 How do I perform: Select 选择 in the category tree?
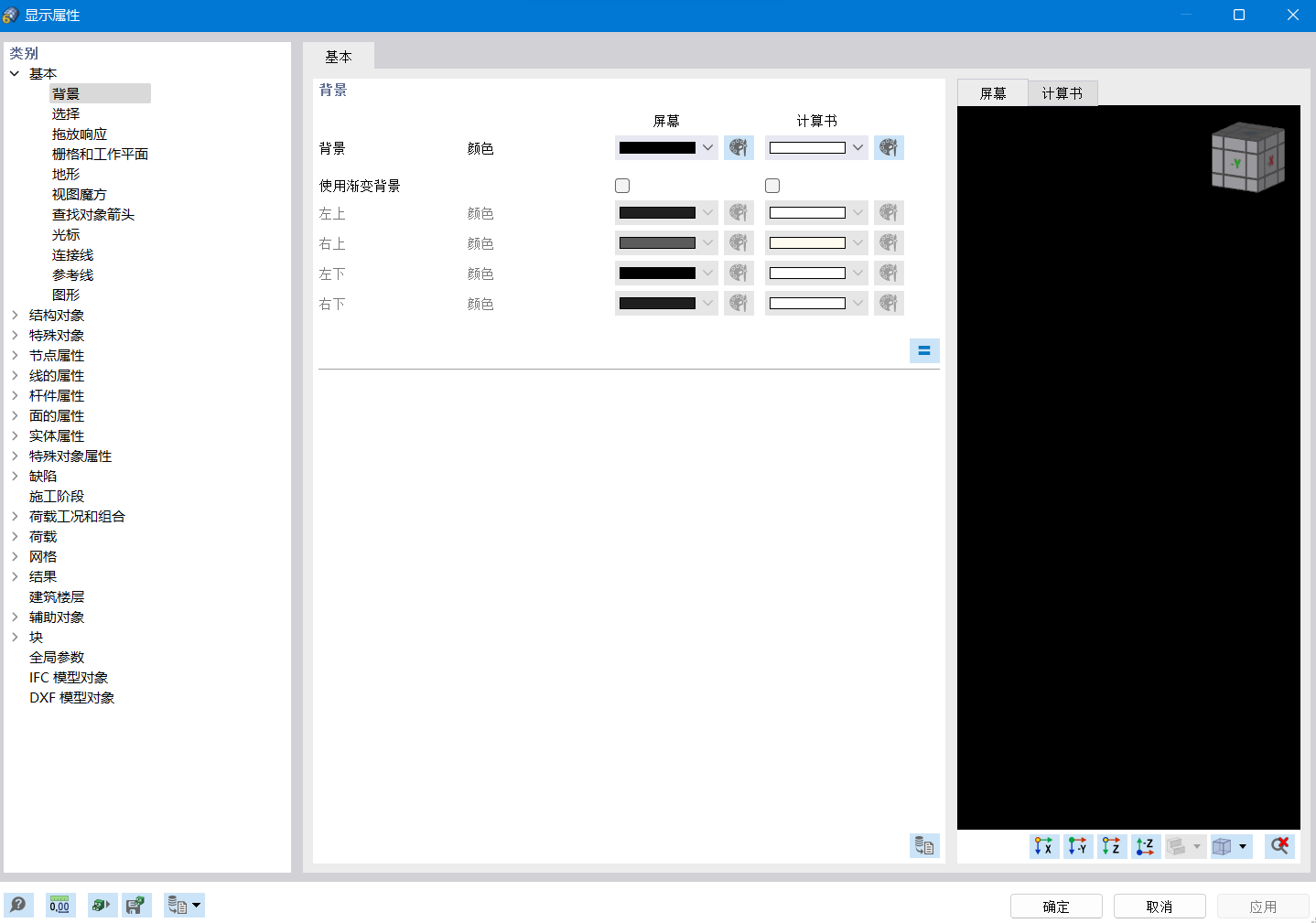66,113
